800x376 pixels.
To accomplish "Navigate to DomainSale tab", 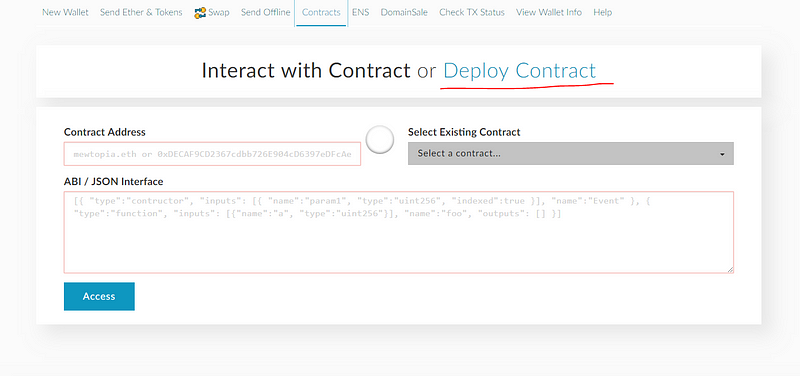I will pos(404,12).
